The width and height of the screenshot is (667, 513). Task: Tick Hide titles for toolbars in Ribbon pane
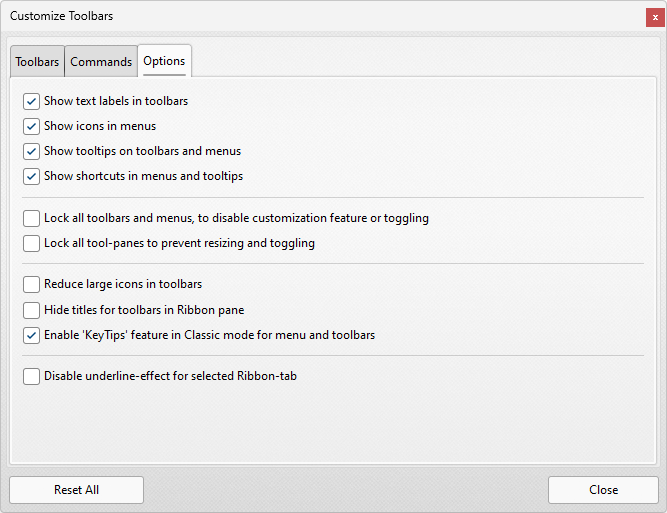pos(32,310)
